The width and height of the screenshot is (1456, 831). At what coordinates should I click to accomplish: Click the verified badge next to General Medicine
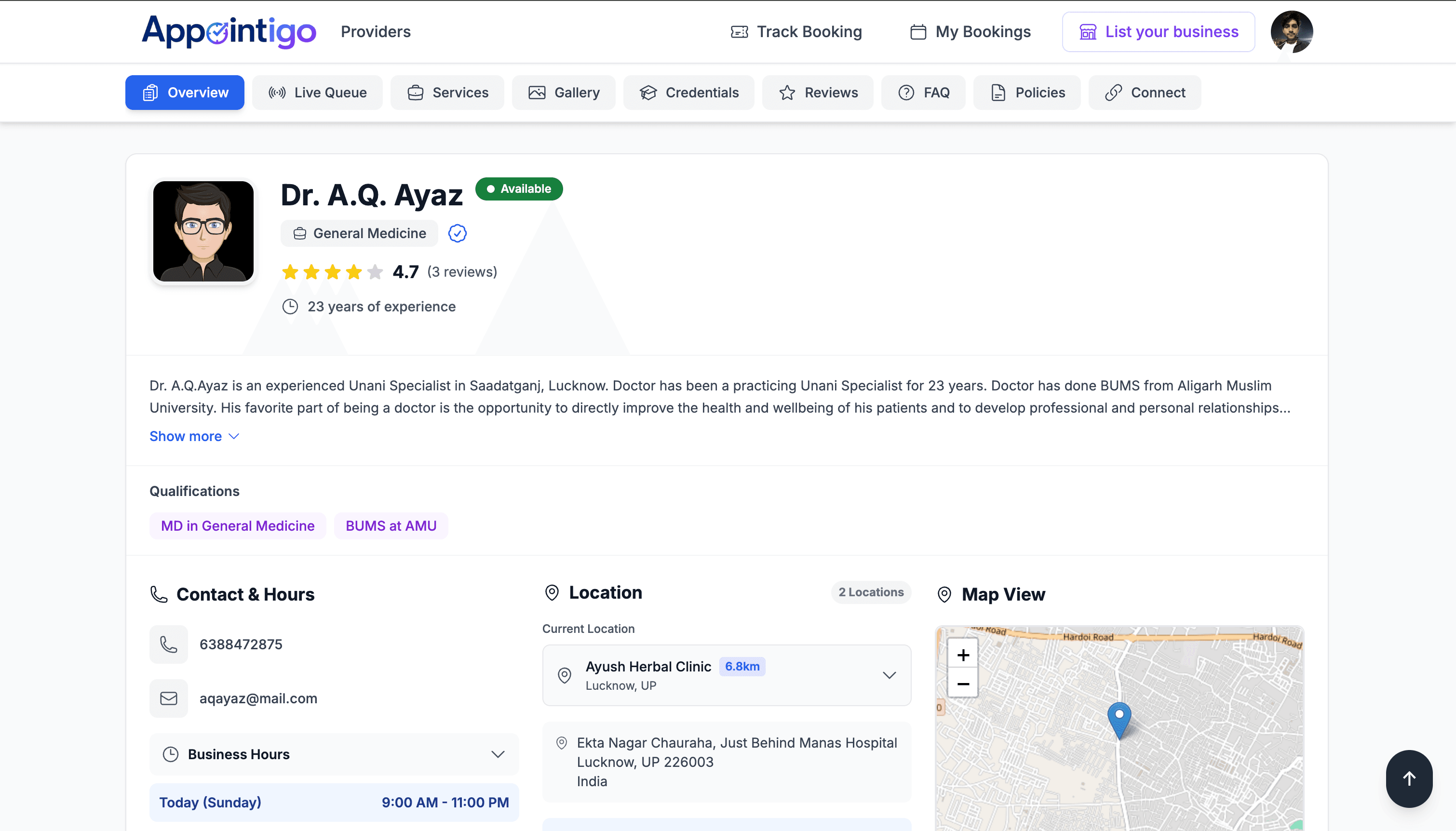tap(457, 233)
